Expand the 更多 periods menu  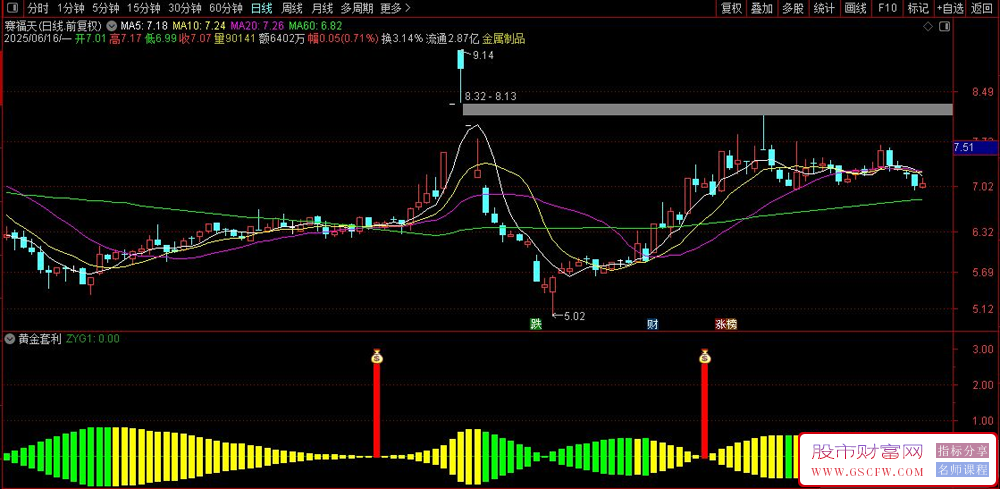pos(395,8)
